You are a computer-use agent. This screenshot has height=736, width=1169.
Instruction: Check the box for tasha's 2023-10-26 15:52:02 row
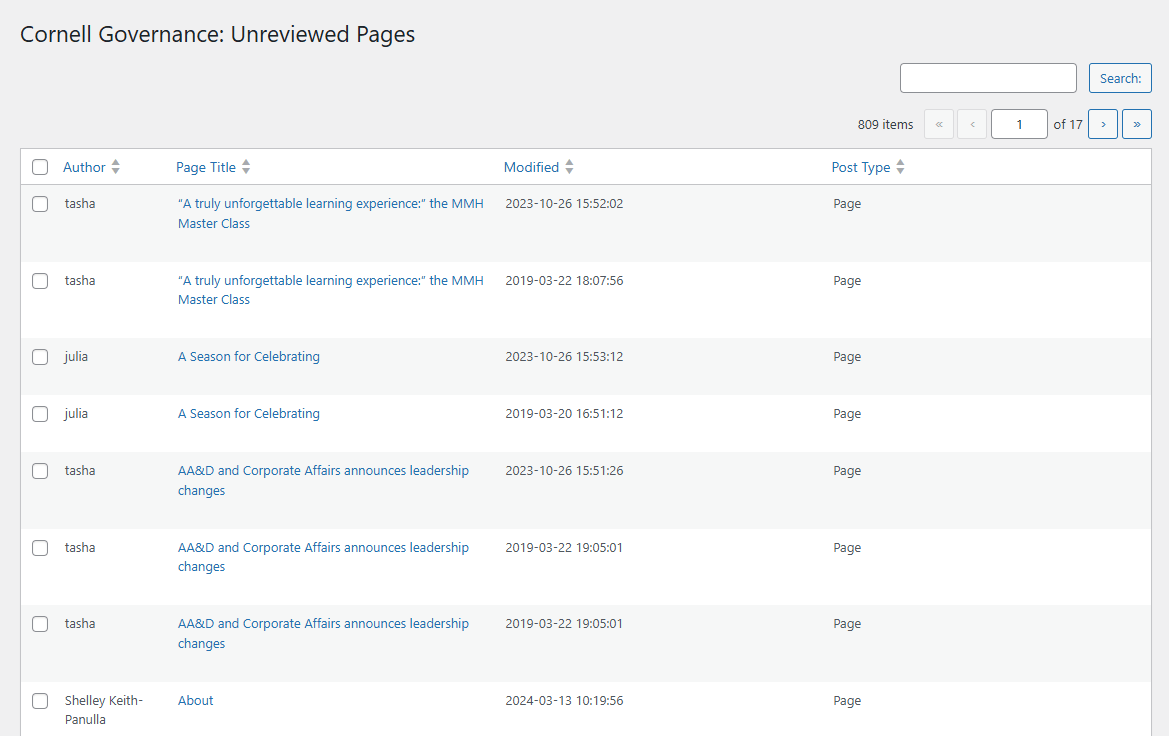click(x=40, y=204)
